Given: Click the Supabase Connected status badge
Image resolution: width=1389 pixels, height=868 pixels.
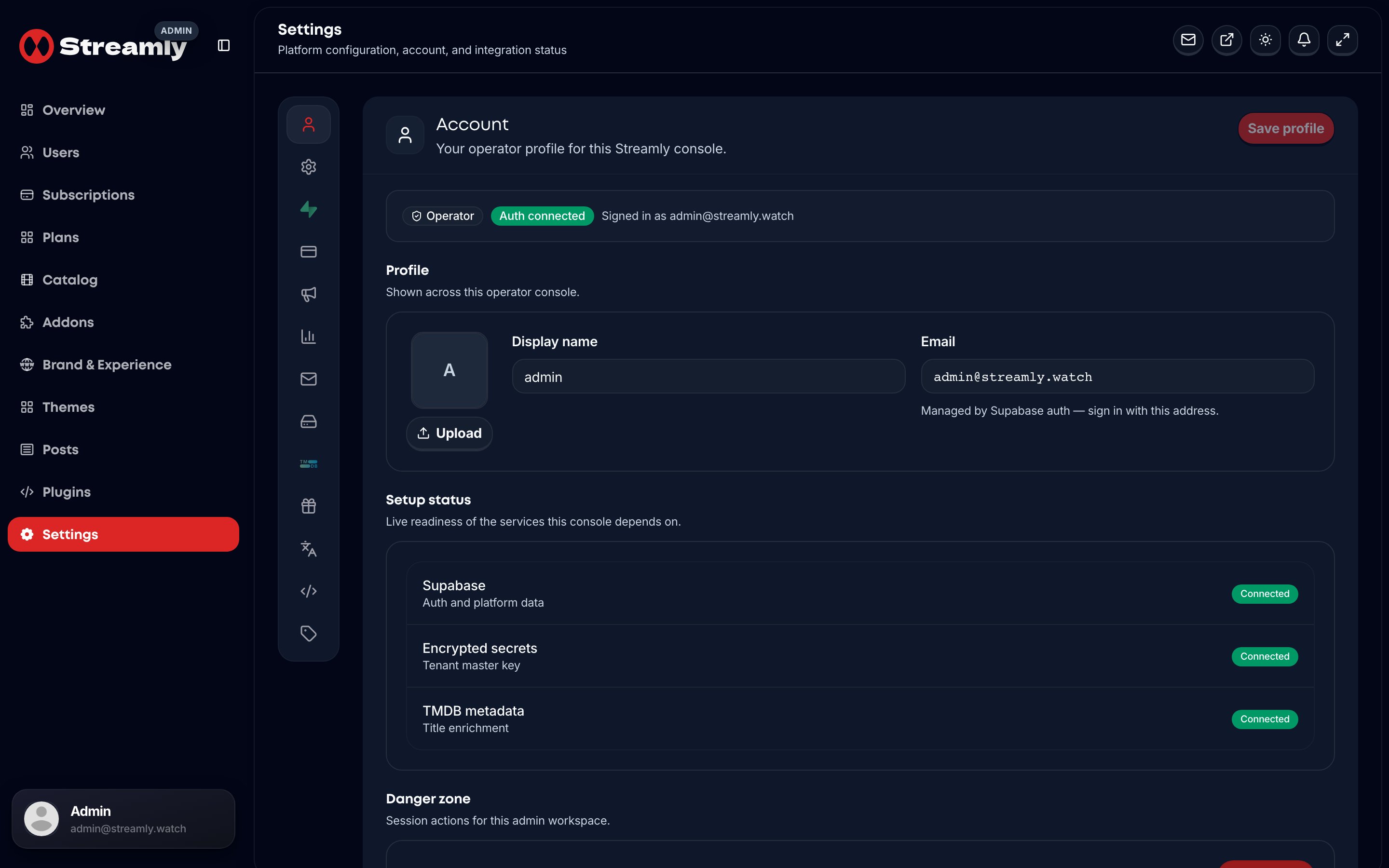Looking at the screenshot, I should [1265, 594].
